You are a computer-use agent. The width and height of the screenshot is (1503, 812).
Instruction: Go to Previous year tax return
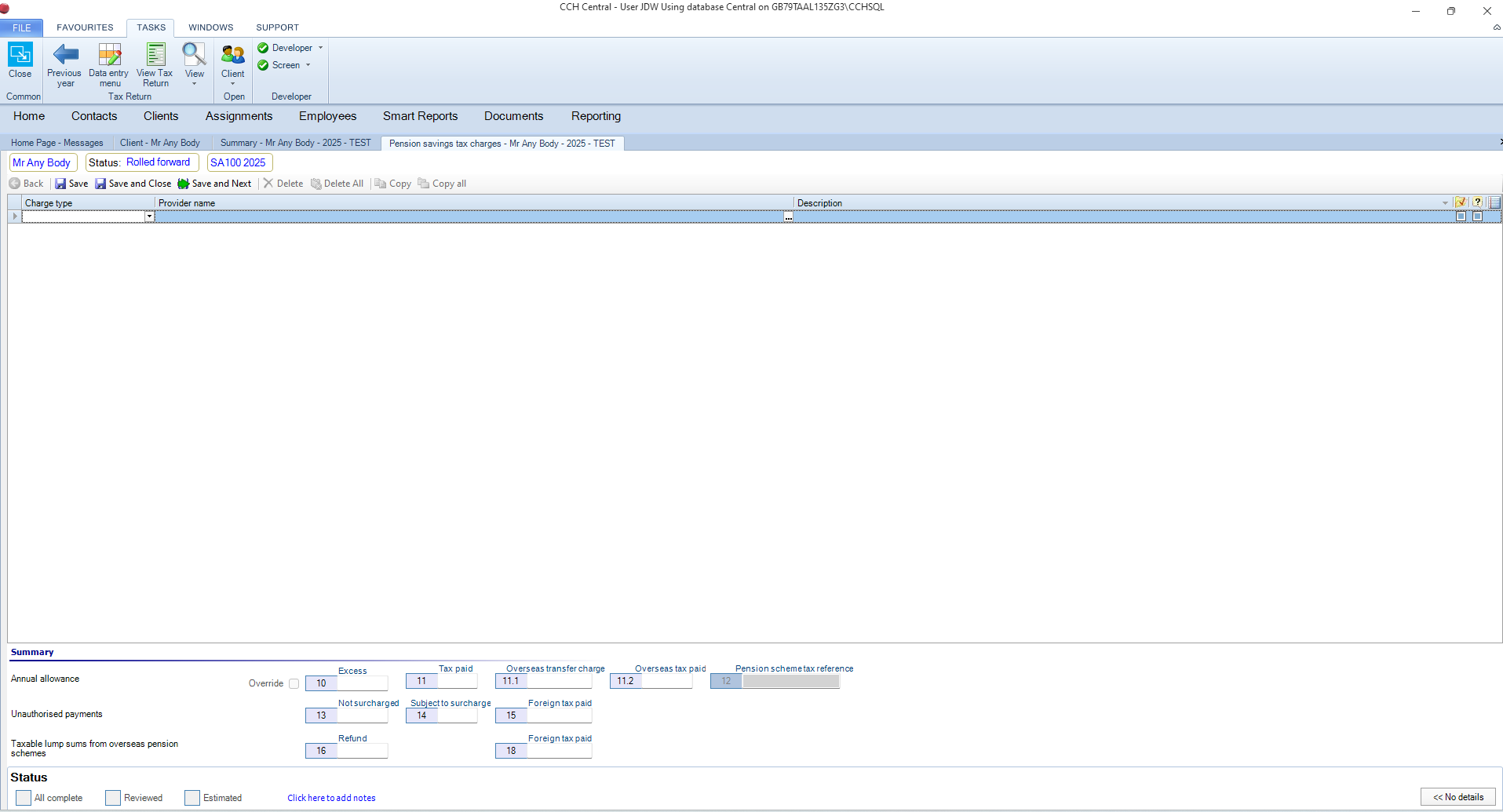point(64,64)
